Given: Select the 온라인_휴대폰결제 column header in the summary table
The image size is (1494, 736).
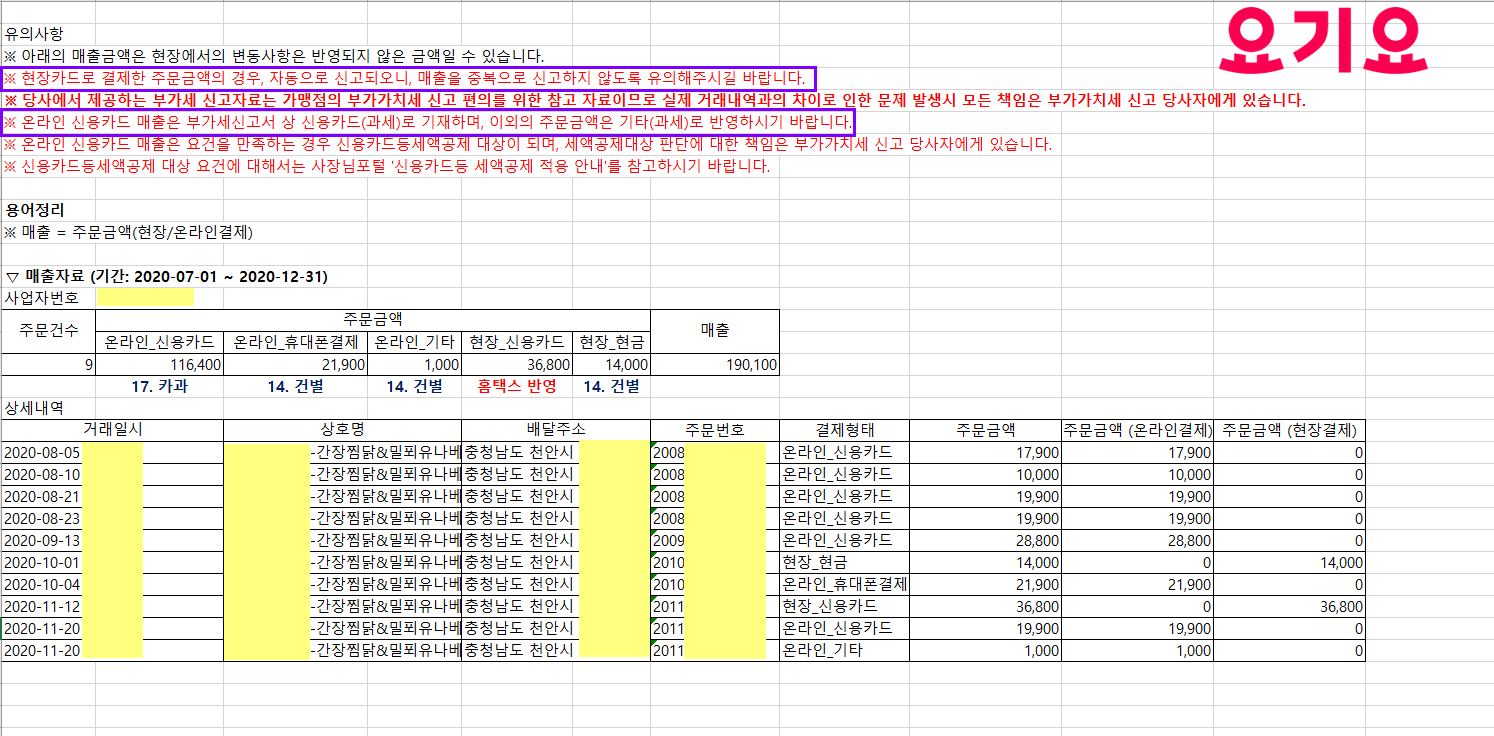Looking at the screenshot, I should [295, 342].
